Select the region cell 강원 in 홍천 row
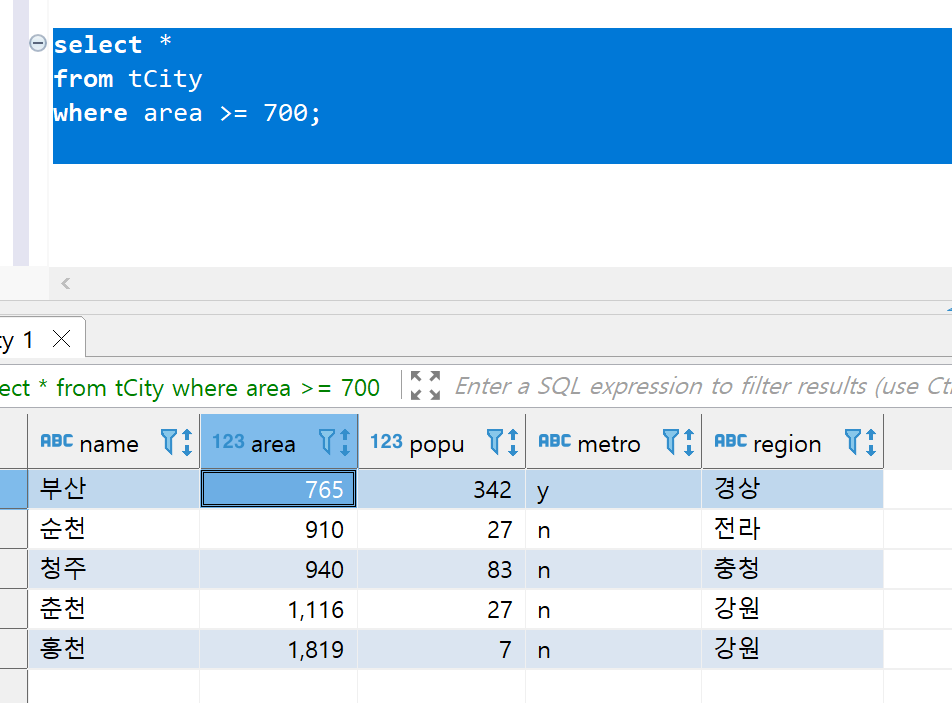This screenshot has width=952, height=703. (792, 649)
